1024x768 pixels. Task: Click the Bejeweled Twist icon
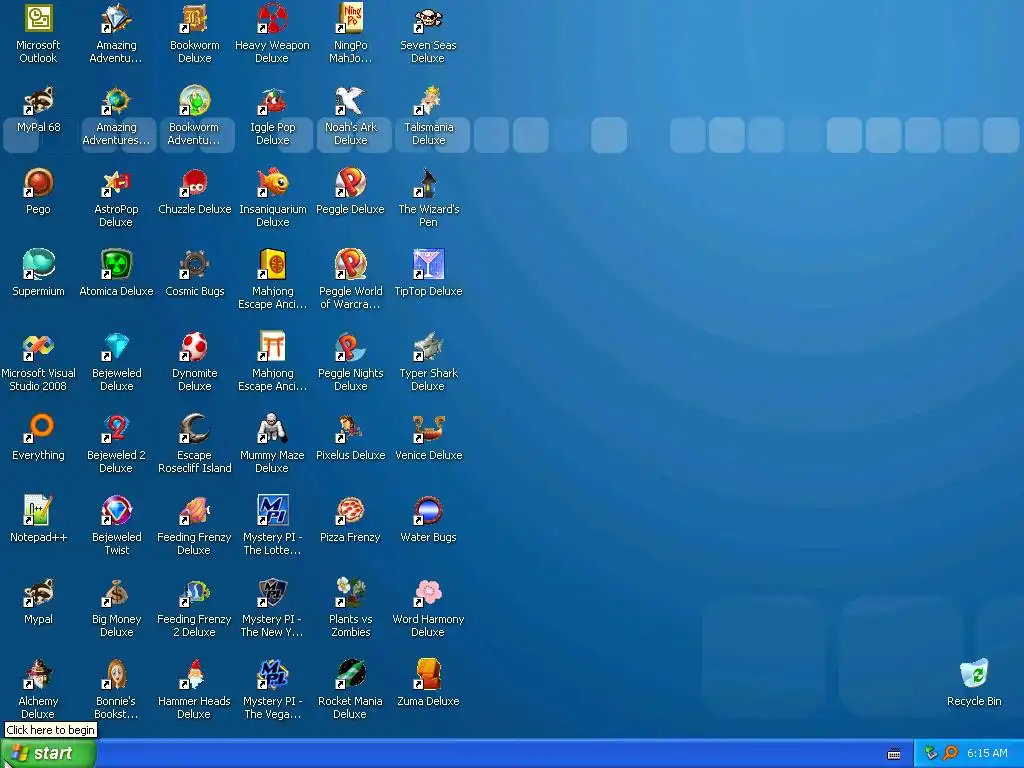(x=116, y=510)
